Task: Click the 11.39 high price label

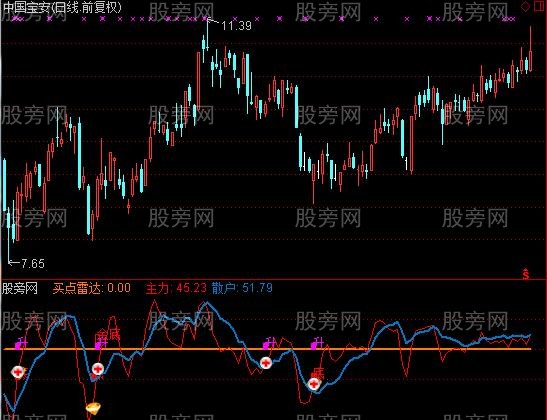Action: pyautogui.click(x=237, y=25)
